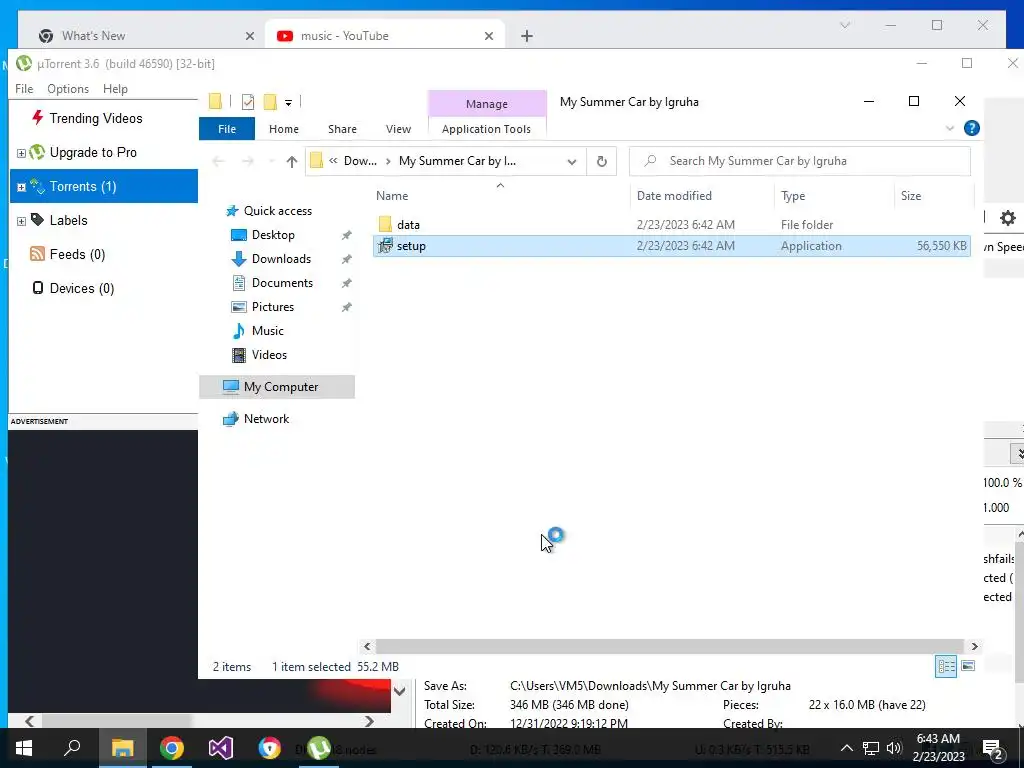This screenshot has height=768, width=1024.
Task: Click Explorer back navigation arrow
Action: (x=219, y=161)
